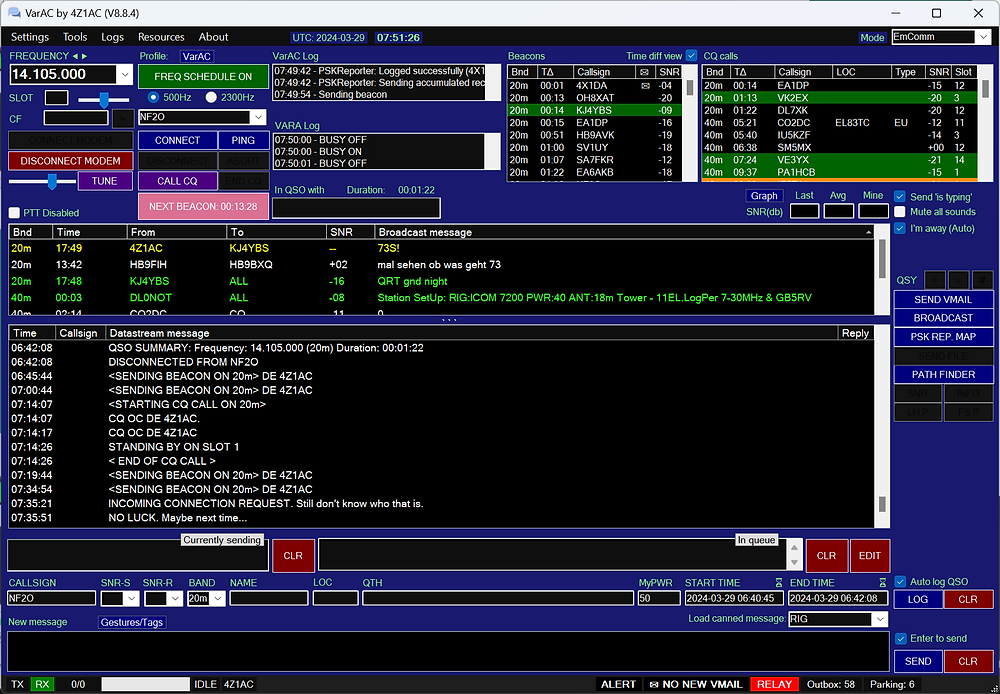The width and height of the screenshot is (1000, 694).
Task: Open the callsign NF2O dropdown
Action: pyautogui.click(x=258, y=117)
